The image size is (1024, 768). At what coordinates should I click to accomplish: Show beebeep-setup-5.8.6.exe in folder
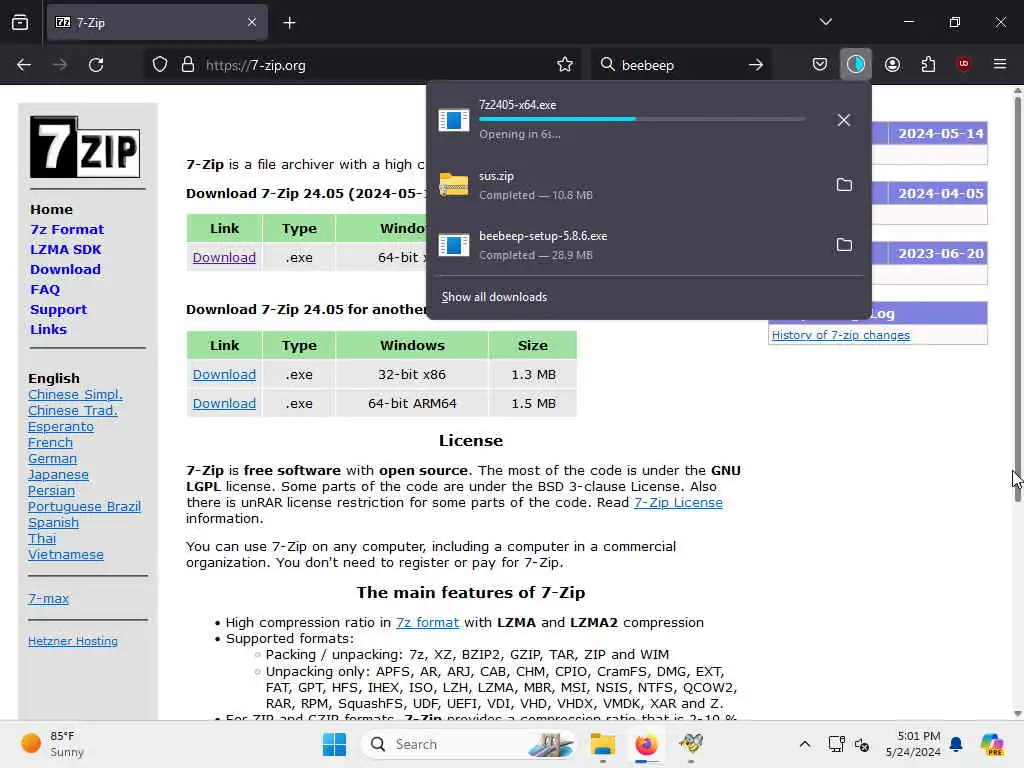(844, 245)
